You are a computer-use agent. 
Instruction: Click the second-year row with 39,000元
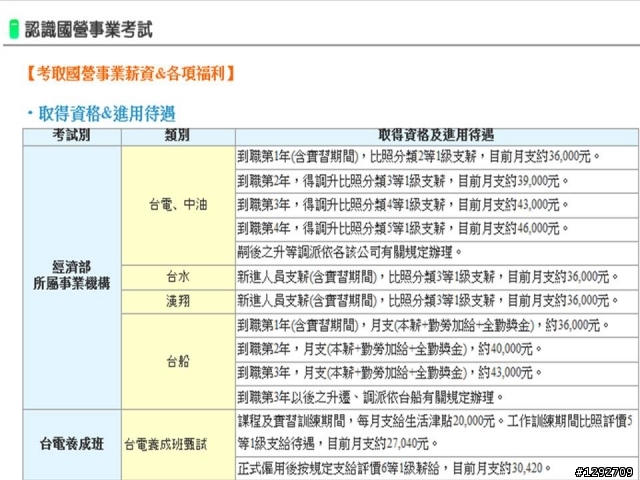coord(437,181)
